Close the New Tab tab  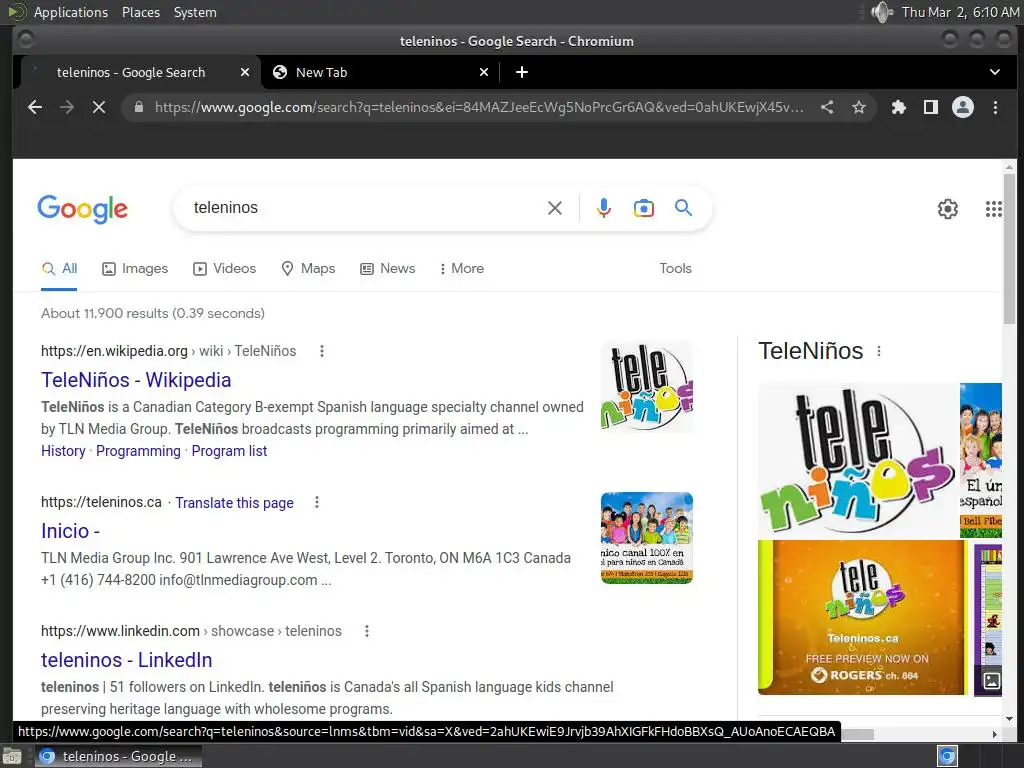tap(484, 72)
